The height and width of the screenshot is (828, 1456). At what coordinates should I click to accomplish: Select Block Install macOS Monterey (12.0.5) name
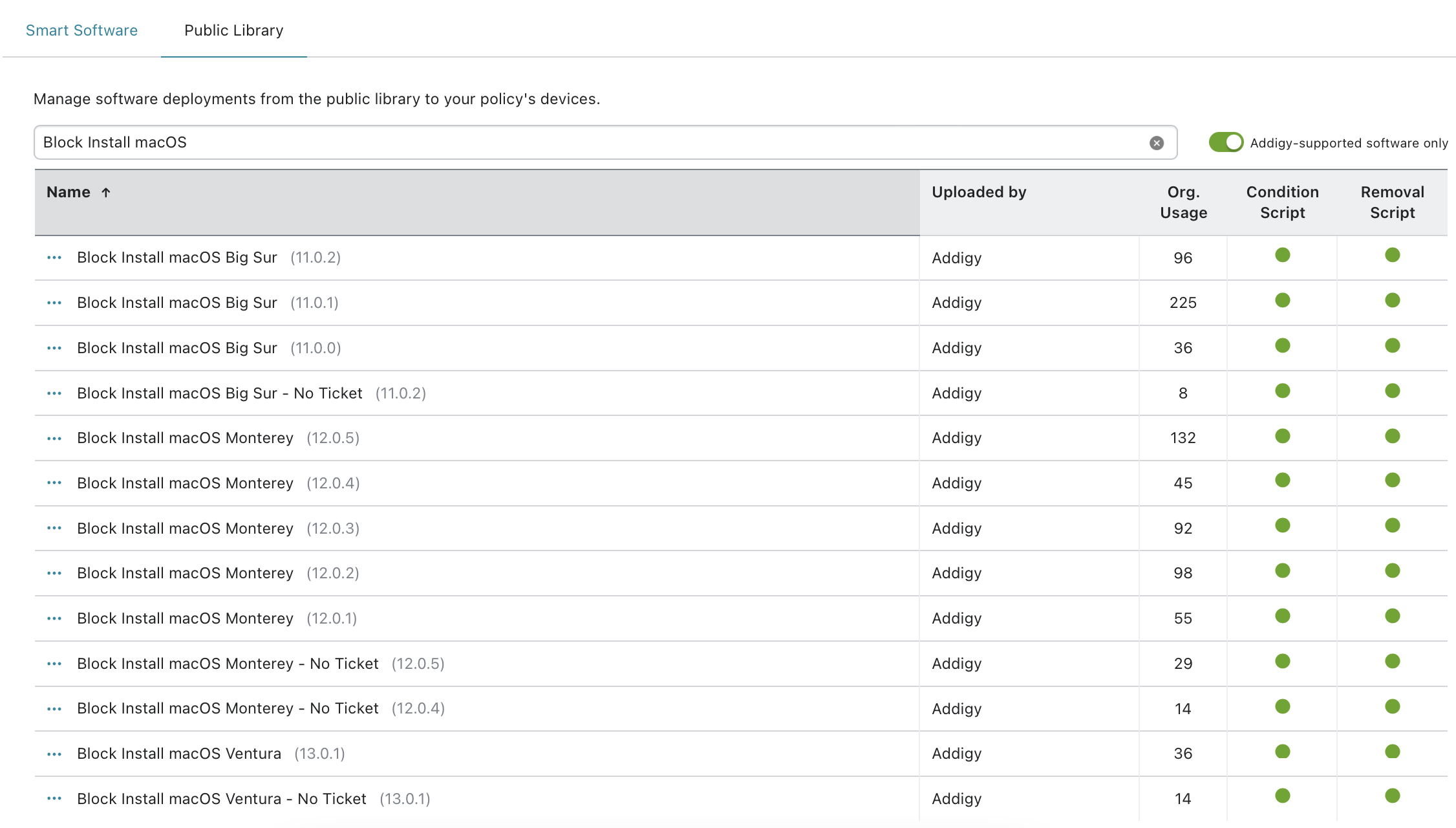tap(185, 438)
